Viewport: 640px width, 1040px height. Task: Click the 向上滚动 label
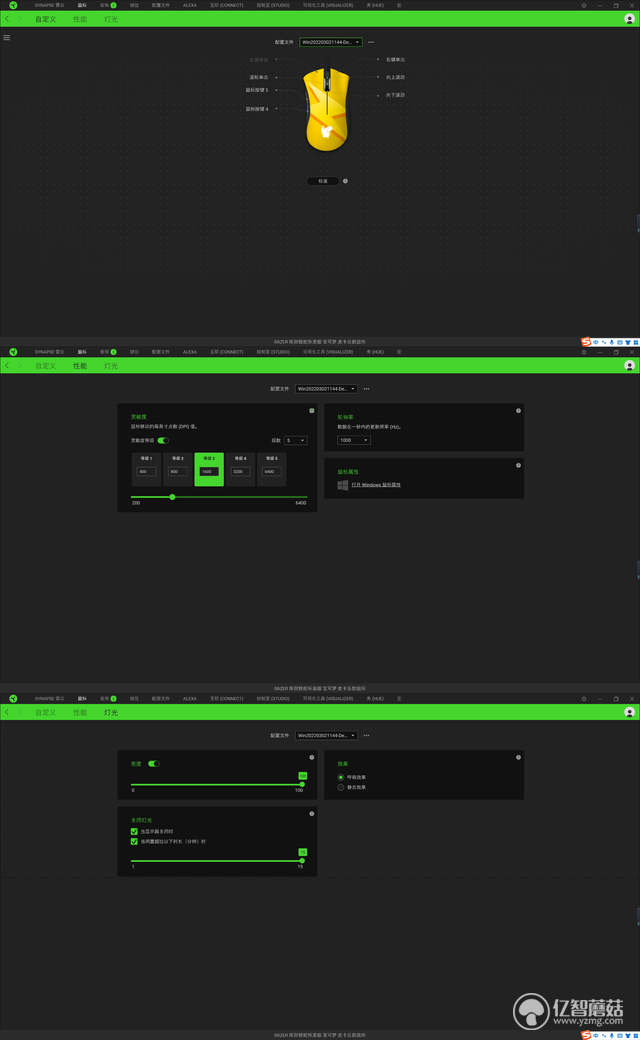[x=395, y=78]
